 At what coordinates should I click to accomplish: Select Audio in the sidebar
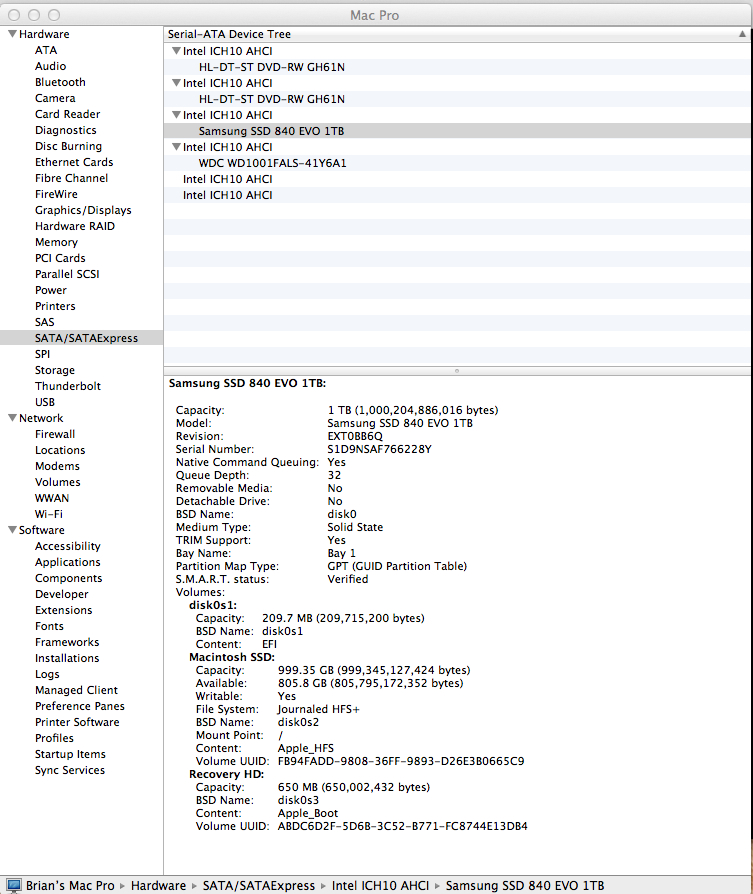tap(50, 66)
